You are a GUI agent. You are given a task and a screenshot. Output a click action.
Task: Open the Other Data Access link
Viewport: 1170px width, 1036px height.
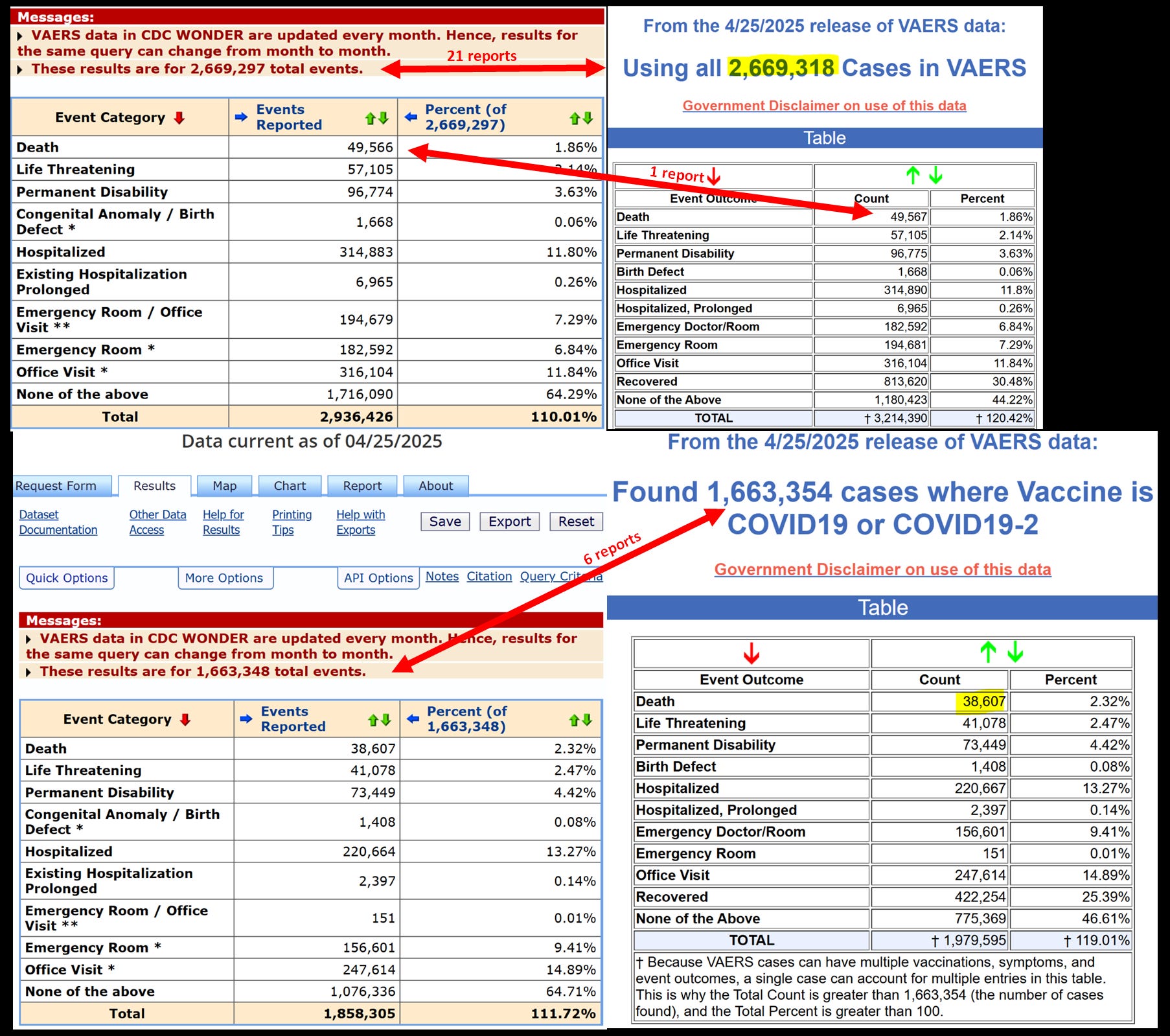coord(157,522)
